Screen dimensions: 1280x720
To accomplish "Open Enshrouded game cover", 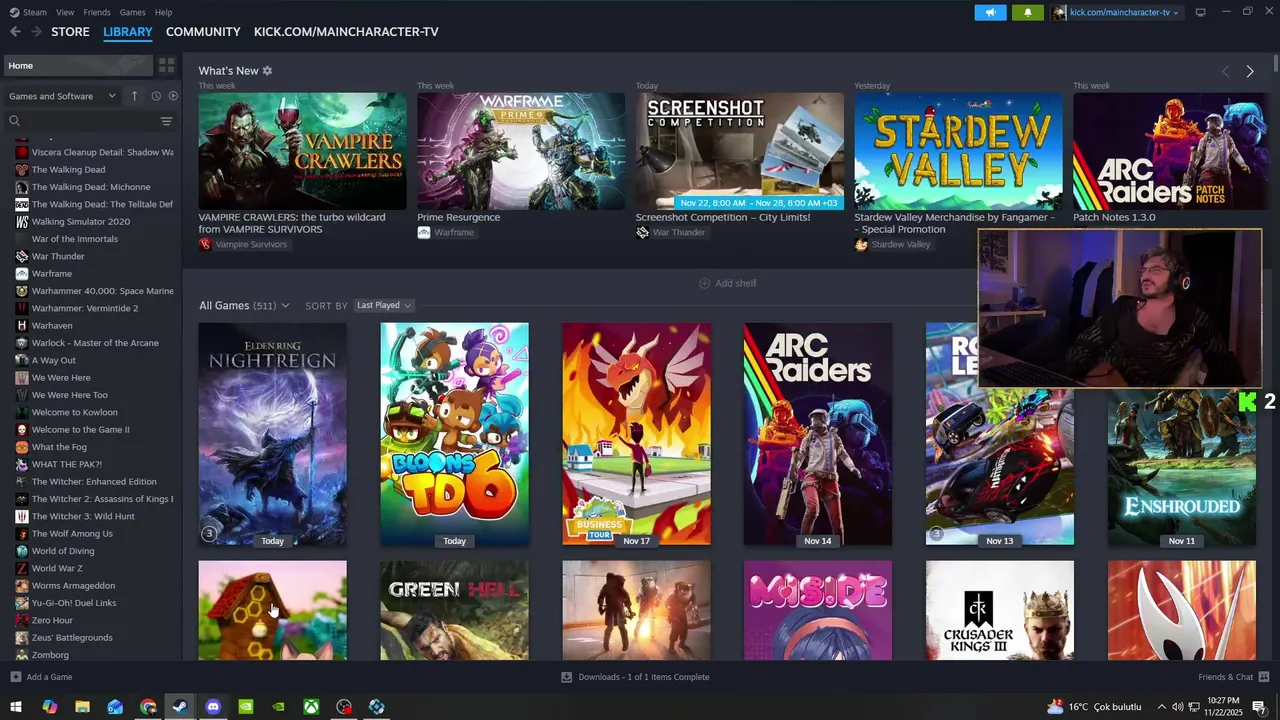I will 1182,467.
